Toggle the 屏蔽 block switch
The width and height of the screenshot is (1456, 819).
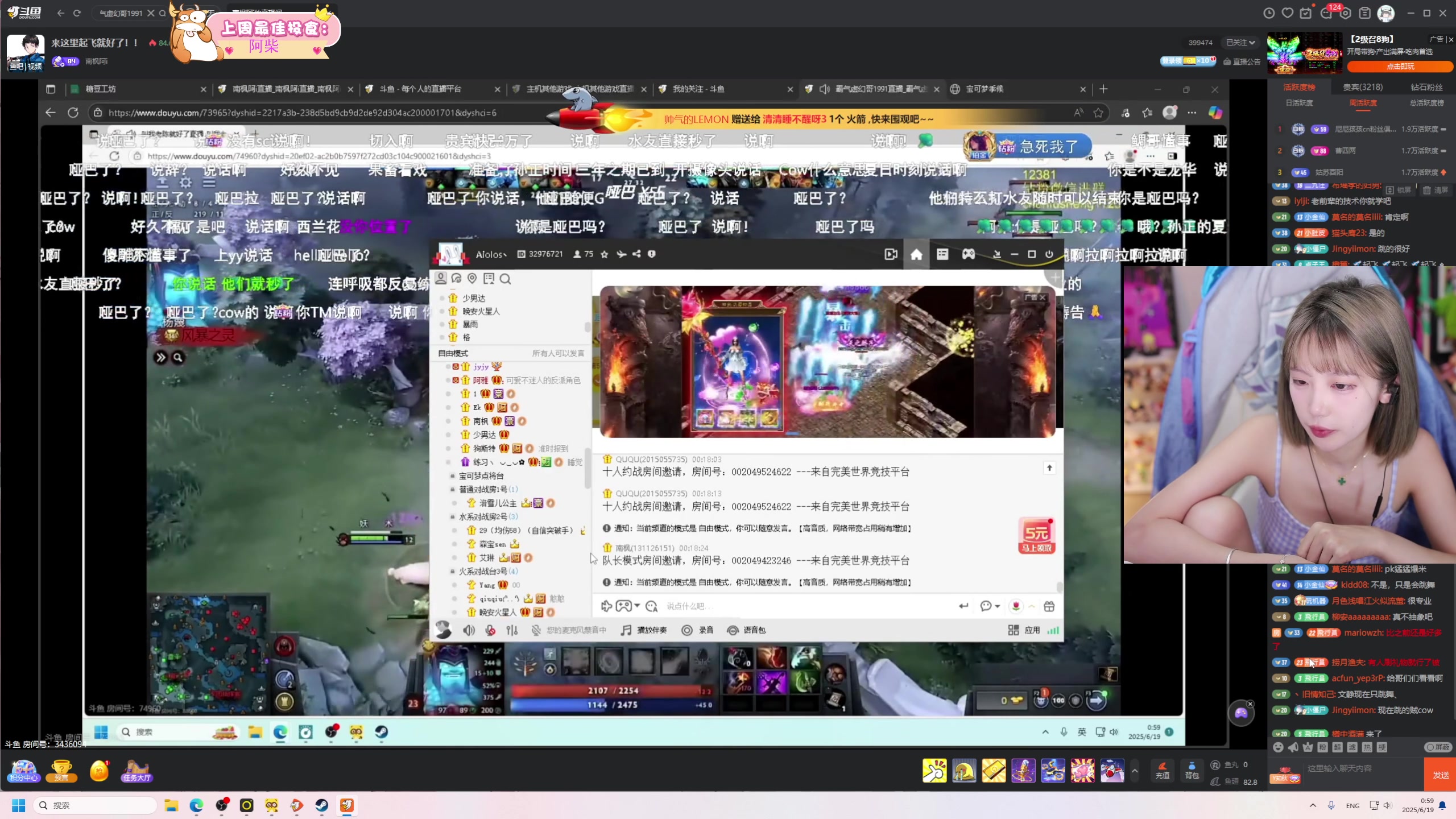coord(1437,747)
